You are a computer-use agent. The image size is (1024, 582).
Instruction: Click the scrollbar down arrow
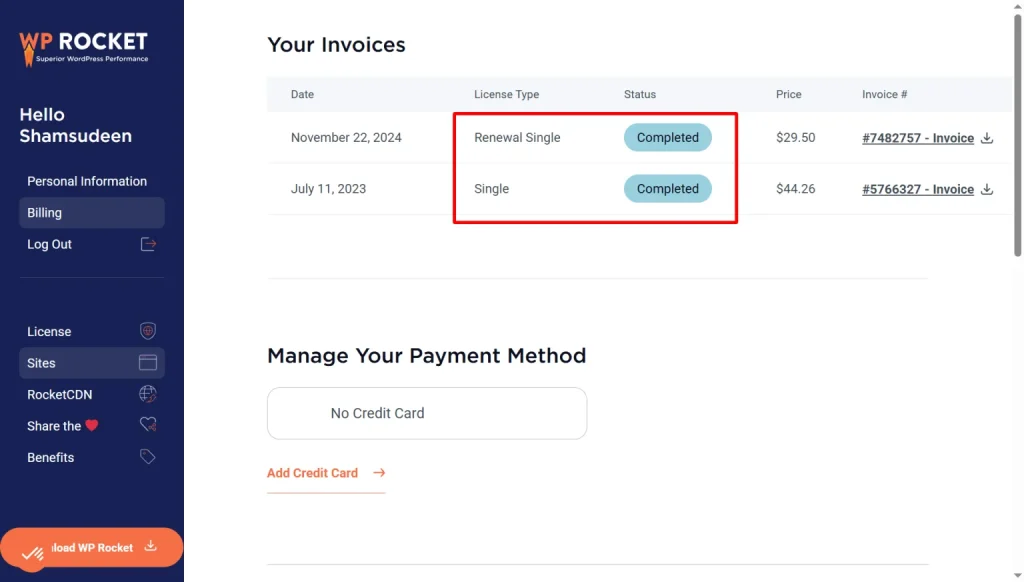pos(1016,572)
